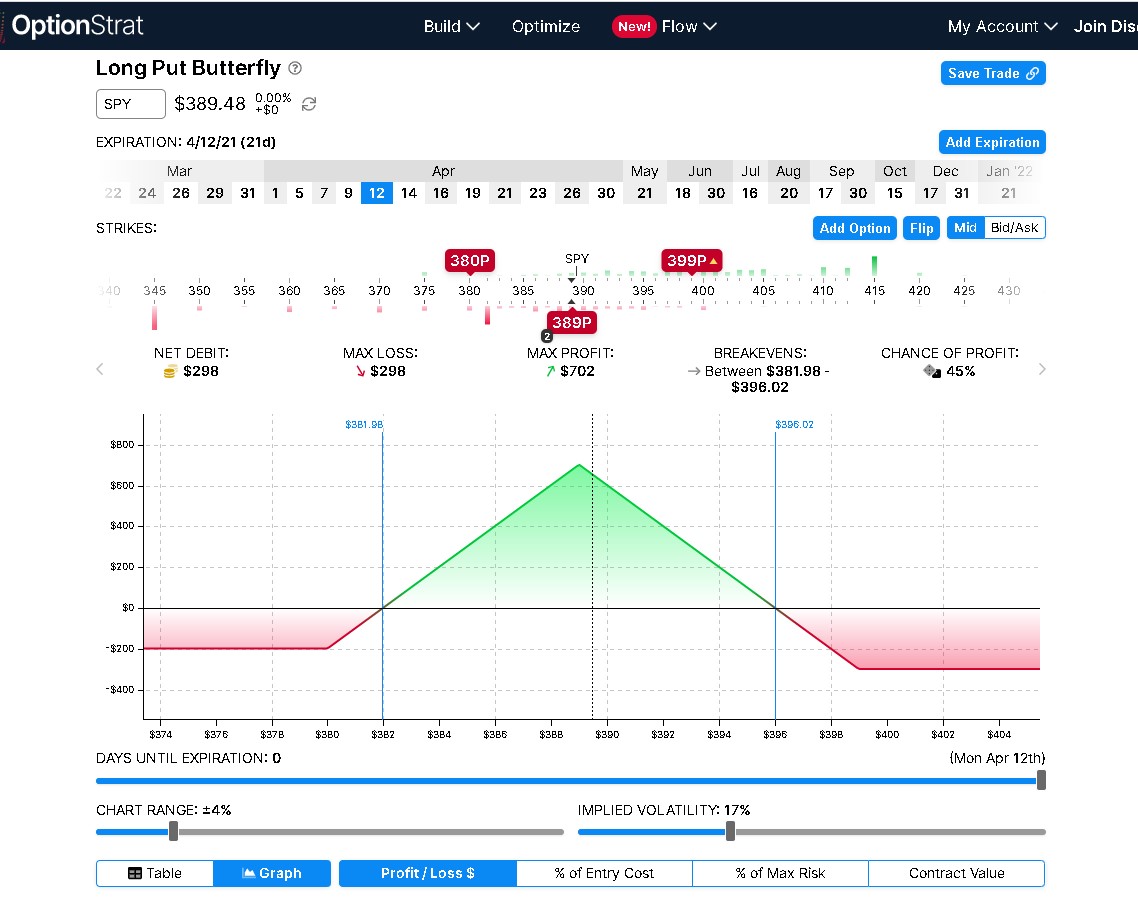Click the help icon beside Long Put Butterfly

(x=295, y=69)
